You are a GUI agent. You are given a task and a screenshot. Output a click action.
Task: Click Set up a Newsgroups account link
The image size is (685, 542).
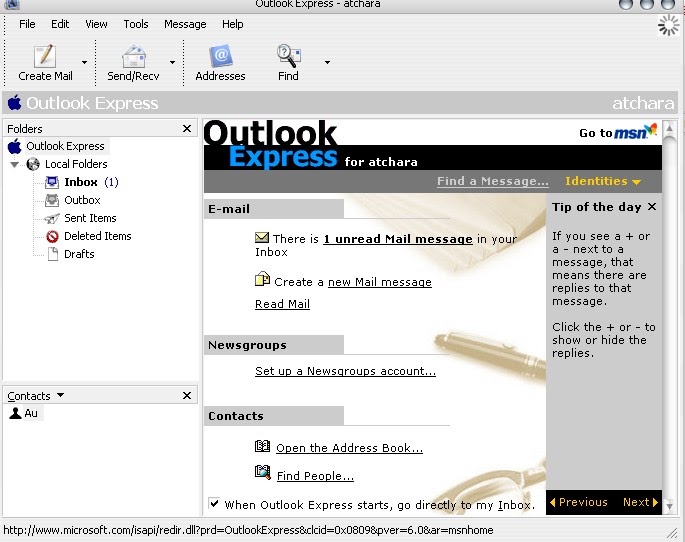click(x=345, y=371)
